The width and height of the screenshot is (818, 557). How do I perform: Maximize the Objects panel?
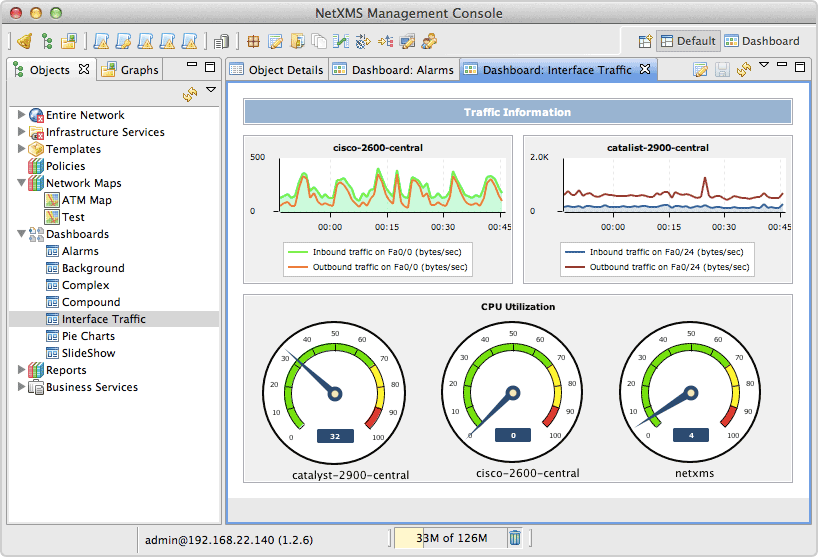coord(210,67)
